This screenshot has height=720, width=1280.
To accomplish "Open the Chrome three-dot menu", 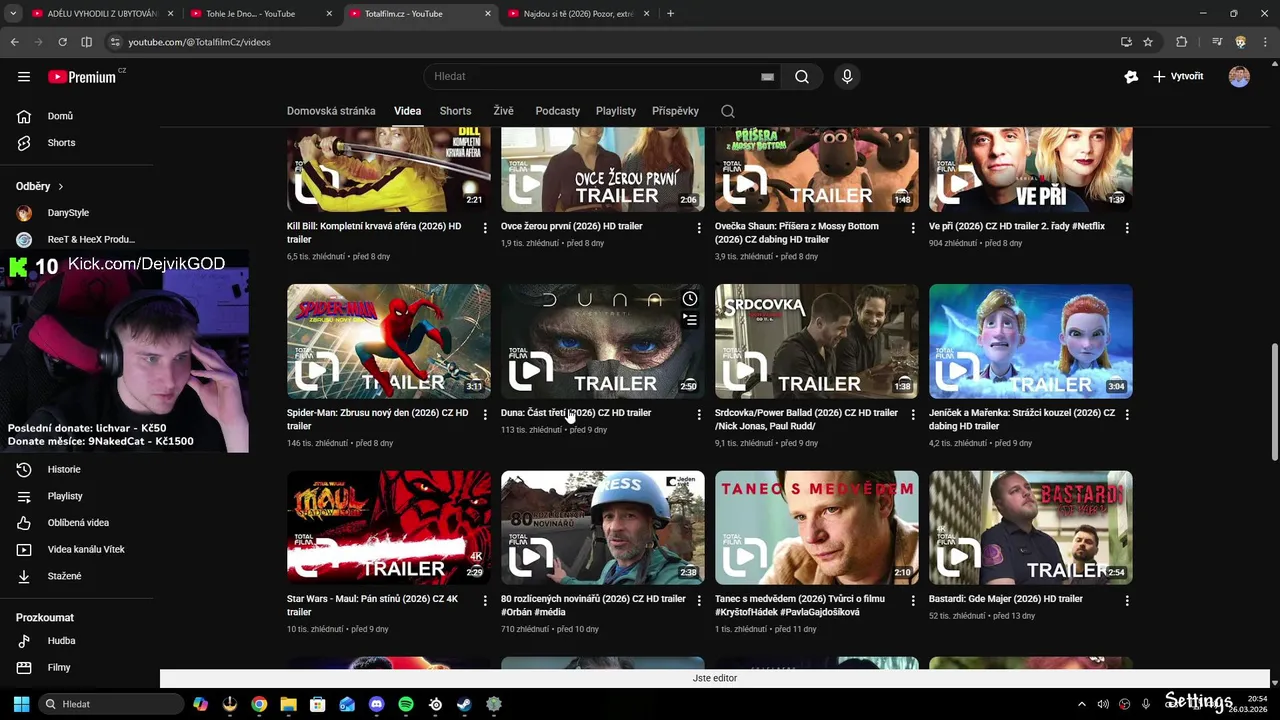I will pos(1264,42).
